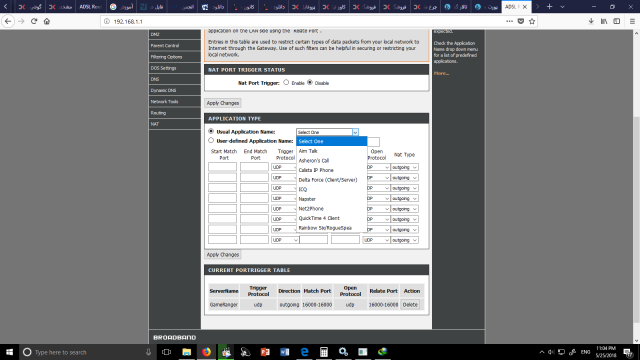The height and width of the screenshot is (360, 640).
Task: Enable the Nat Port Trigger radio
Action: tap(286, 82)
